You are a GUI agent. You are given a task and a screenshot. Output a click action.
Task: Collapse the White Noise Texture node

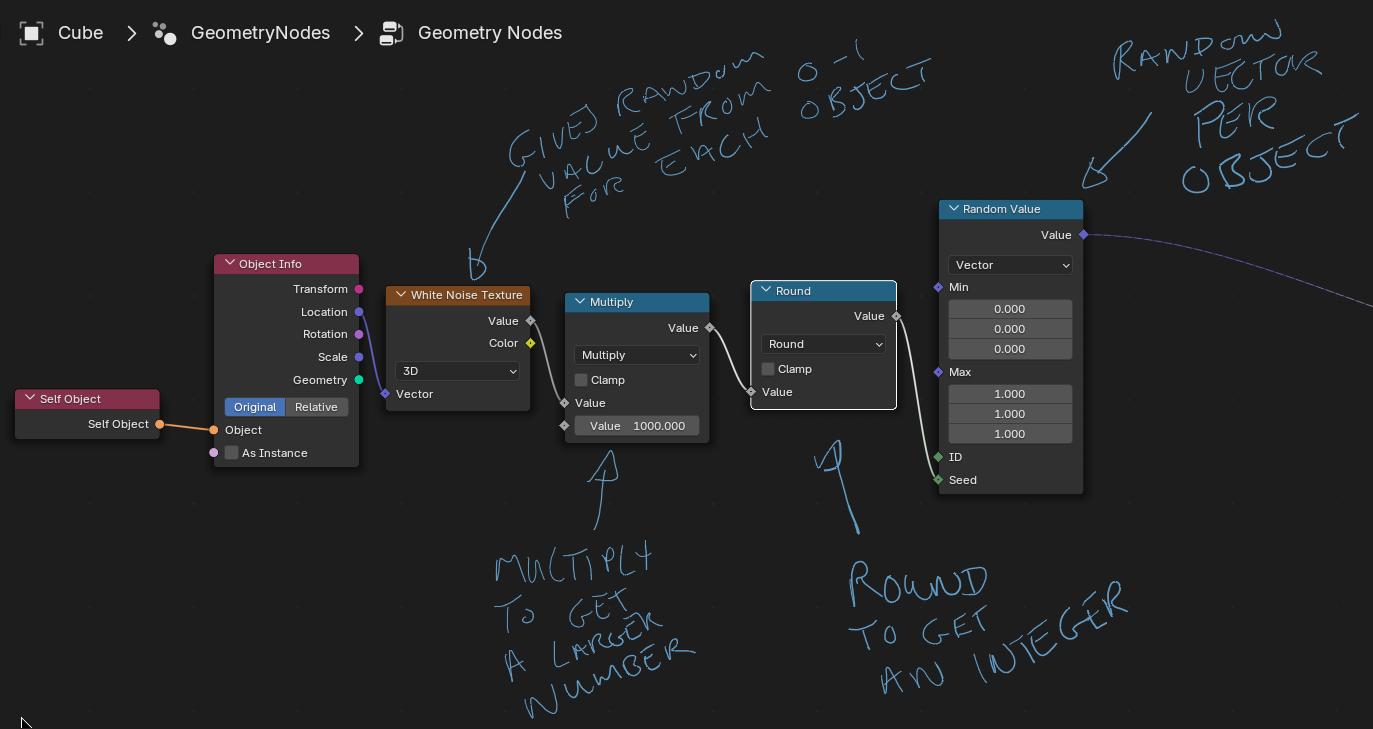(x=401, y=295)
